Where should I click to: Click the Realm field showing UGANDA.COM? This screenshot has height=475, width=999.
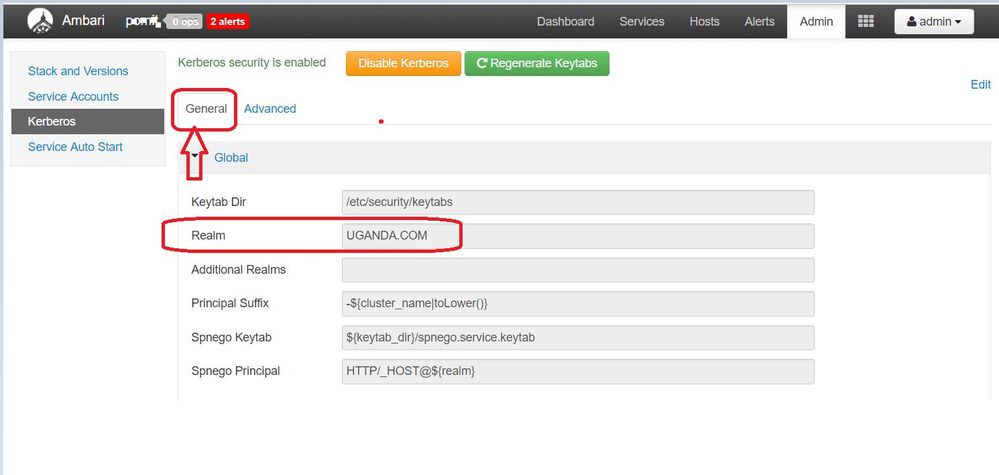578,236
